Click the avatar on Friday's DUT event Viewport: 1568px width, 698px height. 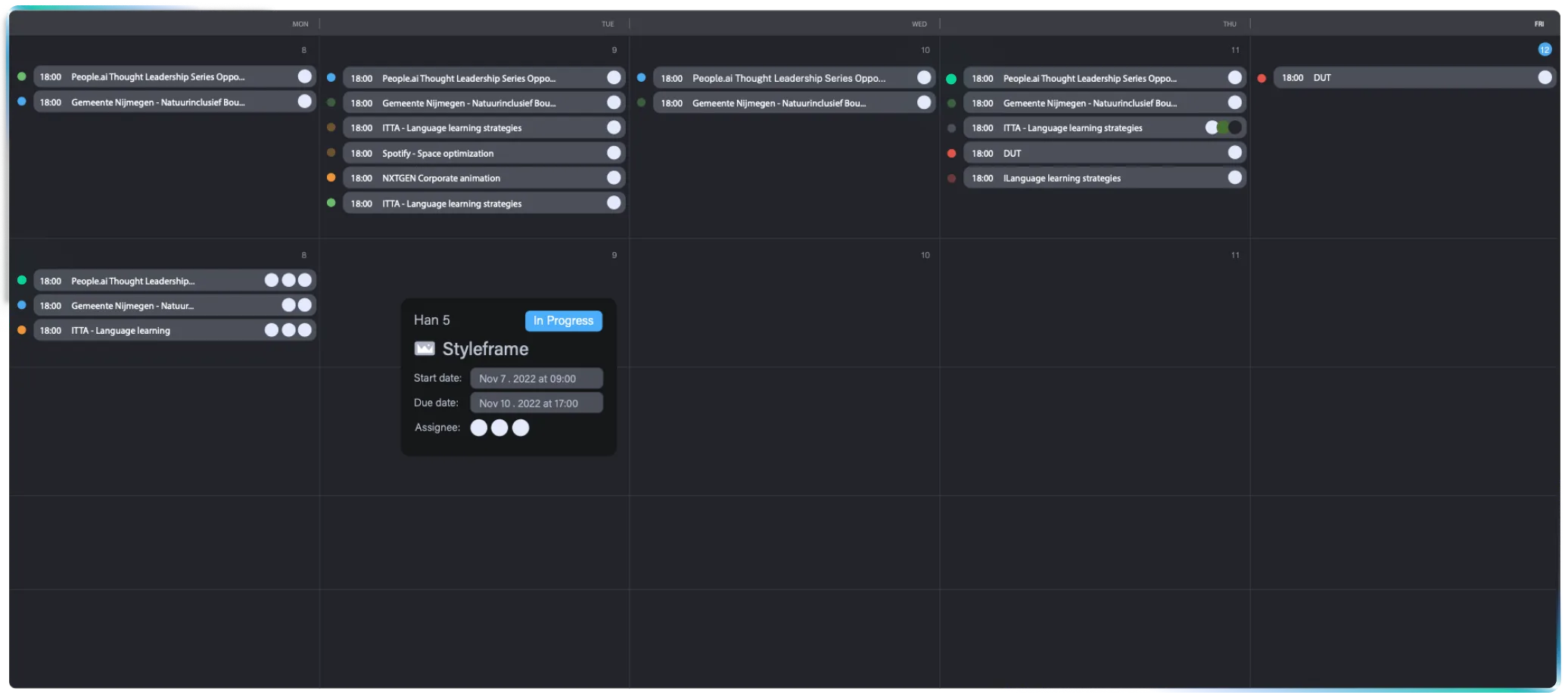[1545, 77]
